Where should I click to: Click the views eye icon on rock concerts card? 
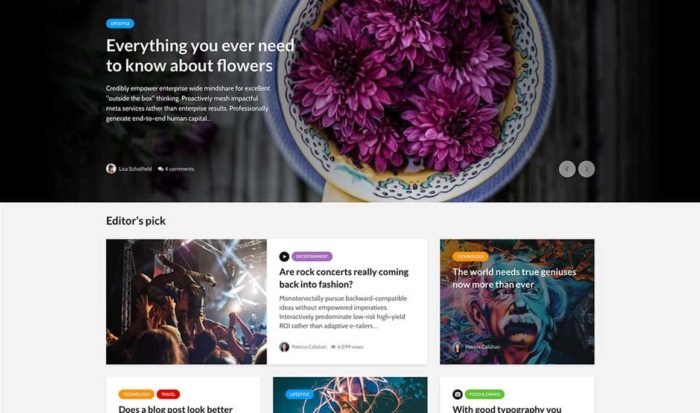click(333, 347)
